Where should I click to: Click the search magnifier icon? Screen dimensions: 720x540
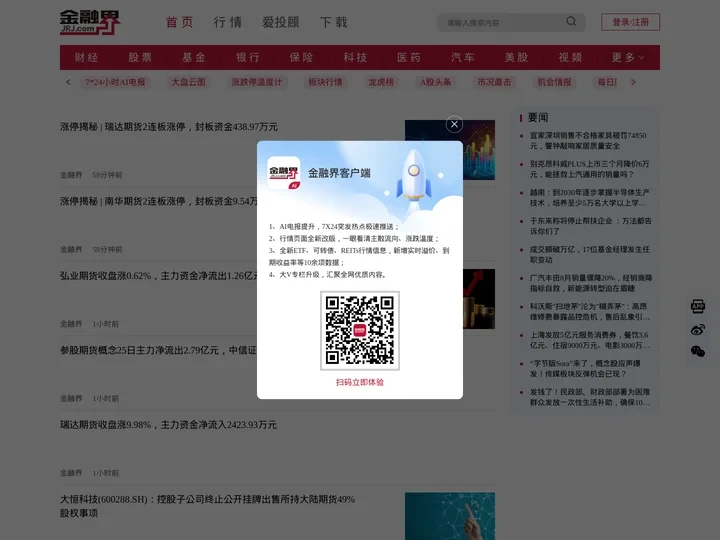[x=571, y=22]
